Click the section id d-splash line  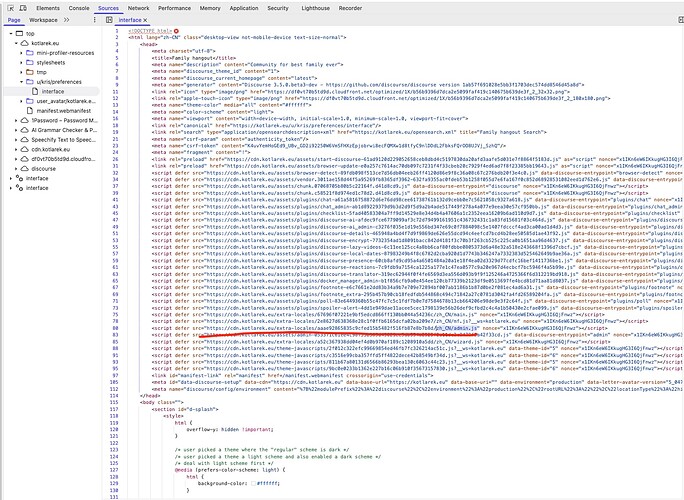pyautogui.click(x=185, y=409)
